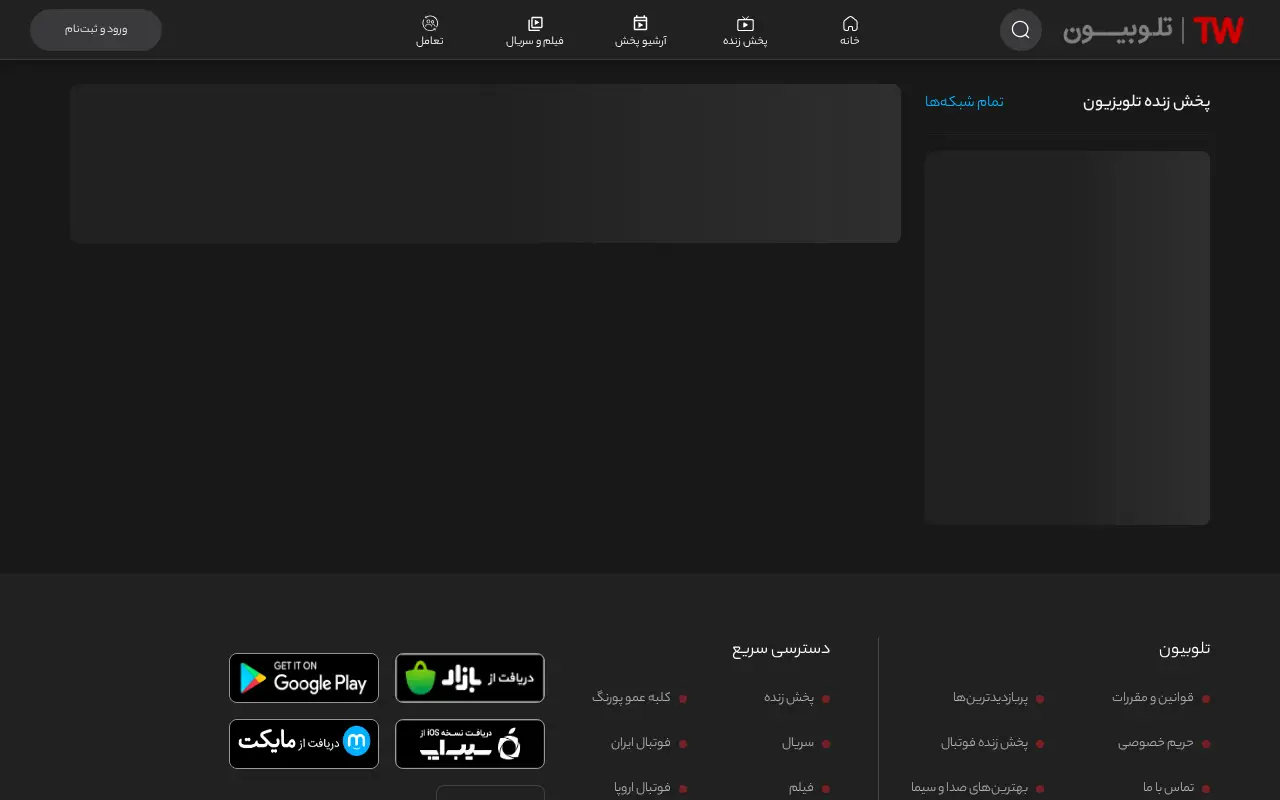1280x800 pixels.
Task: Open پخش زنده live broadcast menu
Action: pos(745,31)
